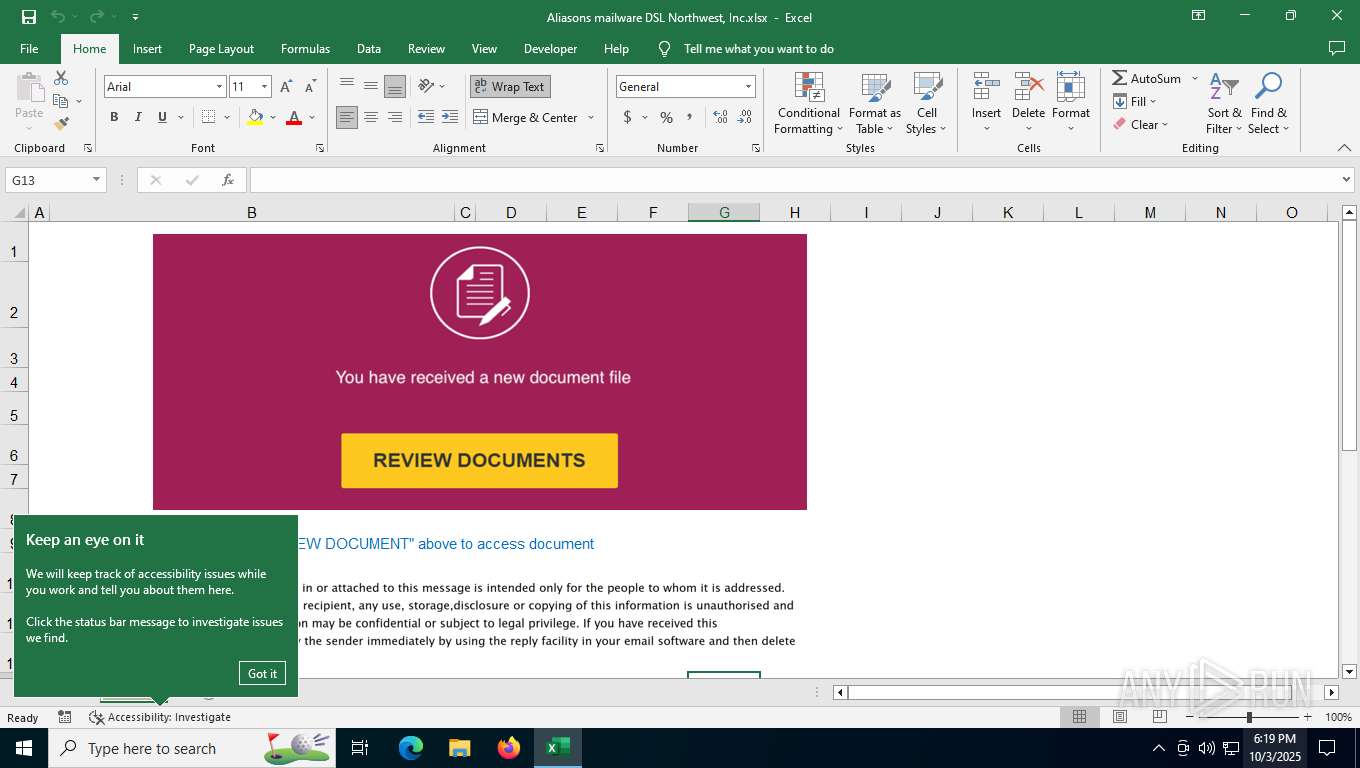Click the Save icon in quick access toolbar

tap(29, 17)
